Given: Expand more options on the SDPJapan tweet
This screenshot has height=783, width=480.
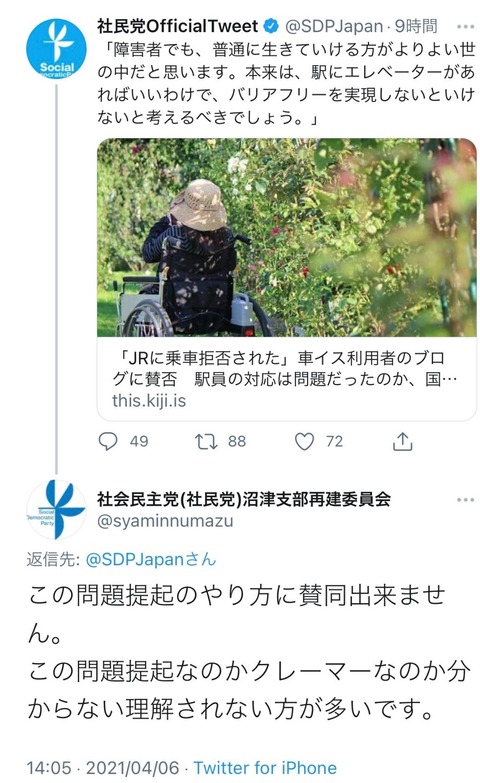Looking at the screenshot, I should 466,26.
